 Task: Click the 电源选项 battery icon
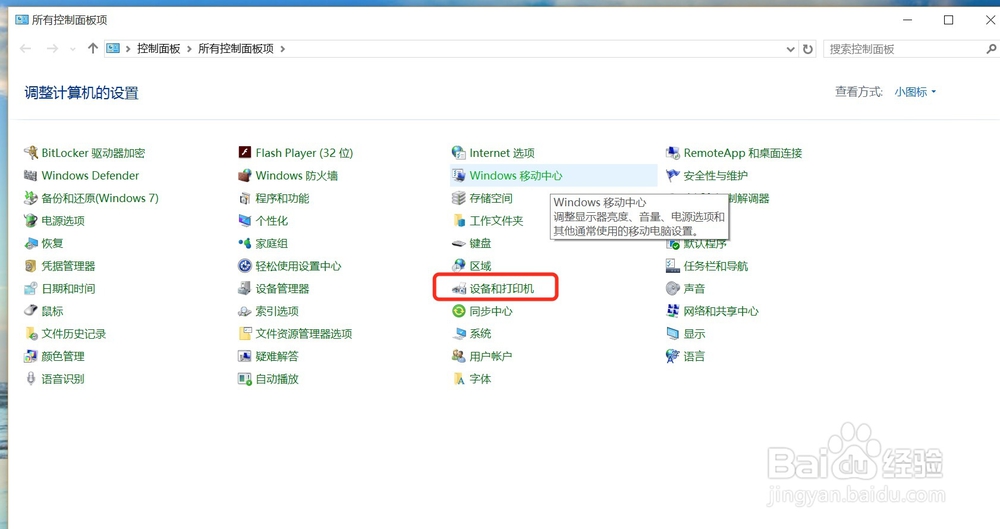tap(31, 221)
